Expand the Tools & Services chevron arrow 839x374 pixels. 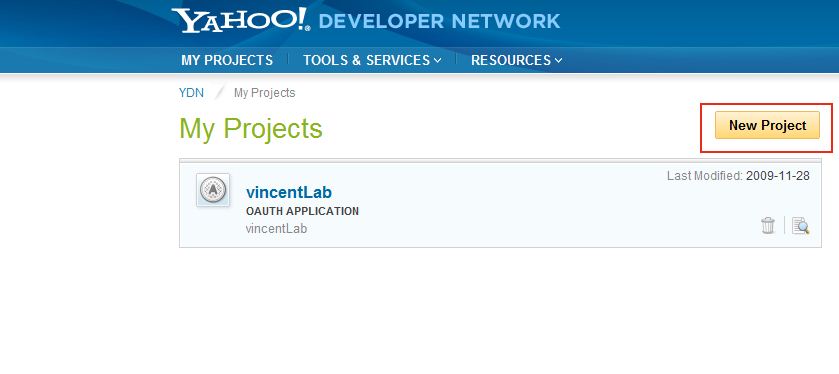[x=437, y=60]
